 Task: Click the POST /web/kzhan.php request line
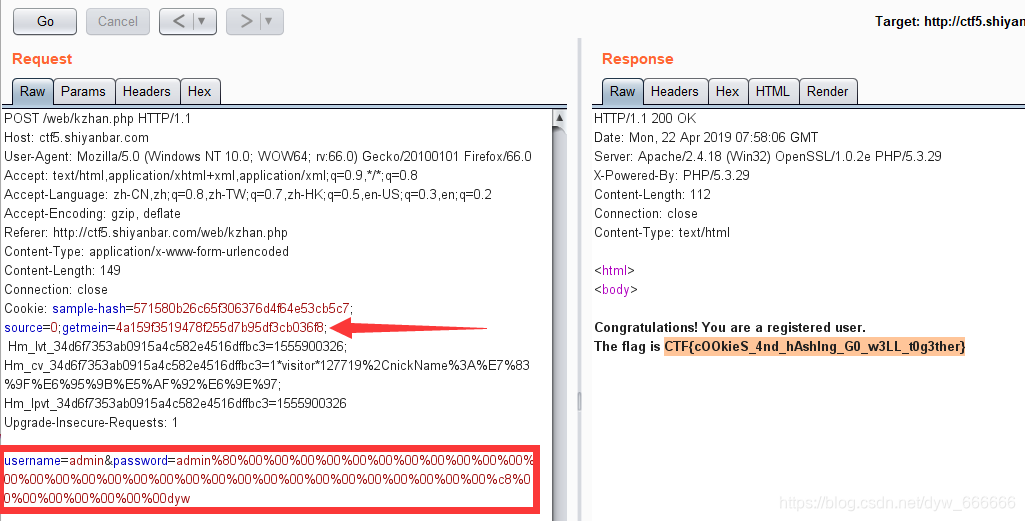click(97, 118)
